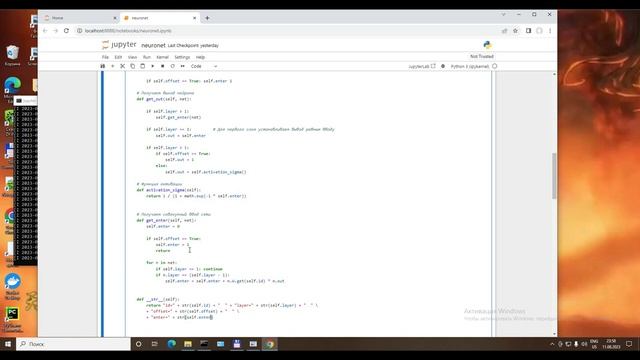Screen dimensions: 640x360
Task: Interrupt the kernel with the stop icon
Action: click(x=162, y=66)
